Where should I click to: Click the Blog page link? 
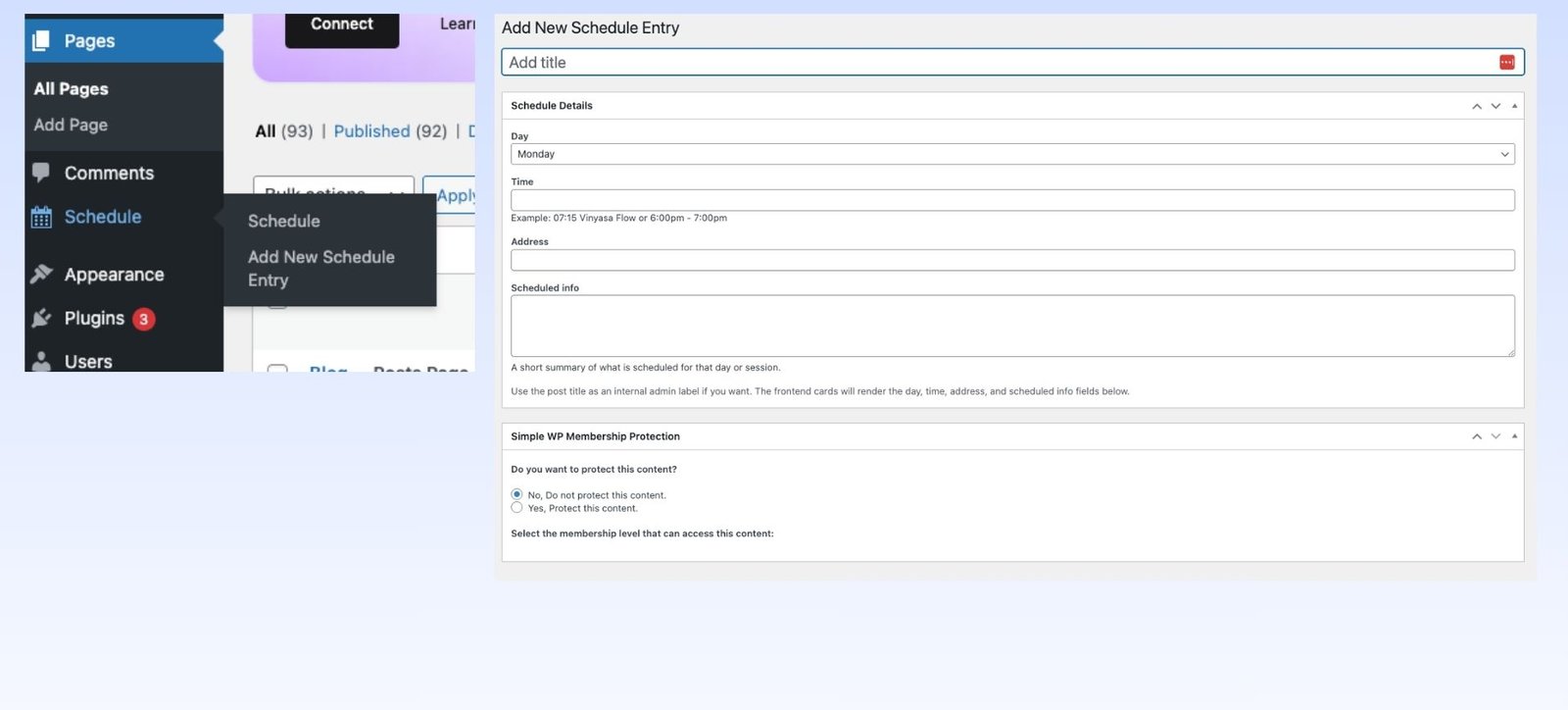coord(328,369)
